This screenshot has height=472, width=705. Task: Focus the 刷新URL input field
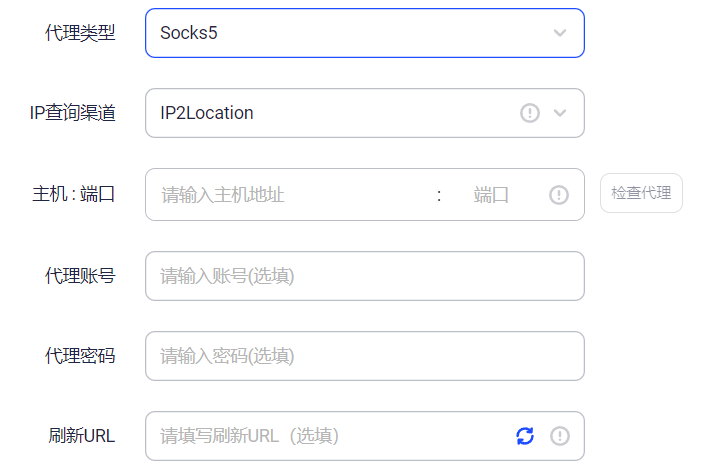coord(330,436)
